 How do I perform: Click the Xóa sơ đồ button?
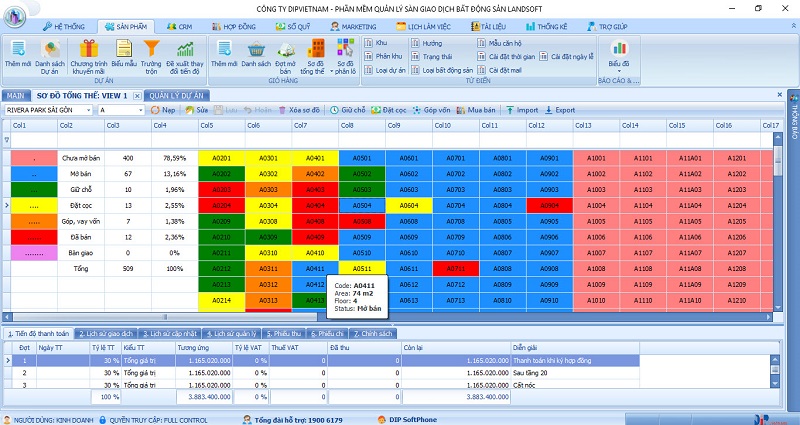(299, 110)
